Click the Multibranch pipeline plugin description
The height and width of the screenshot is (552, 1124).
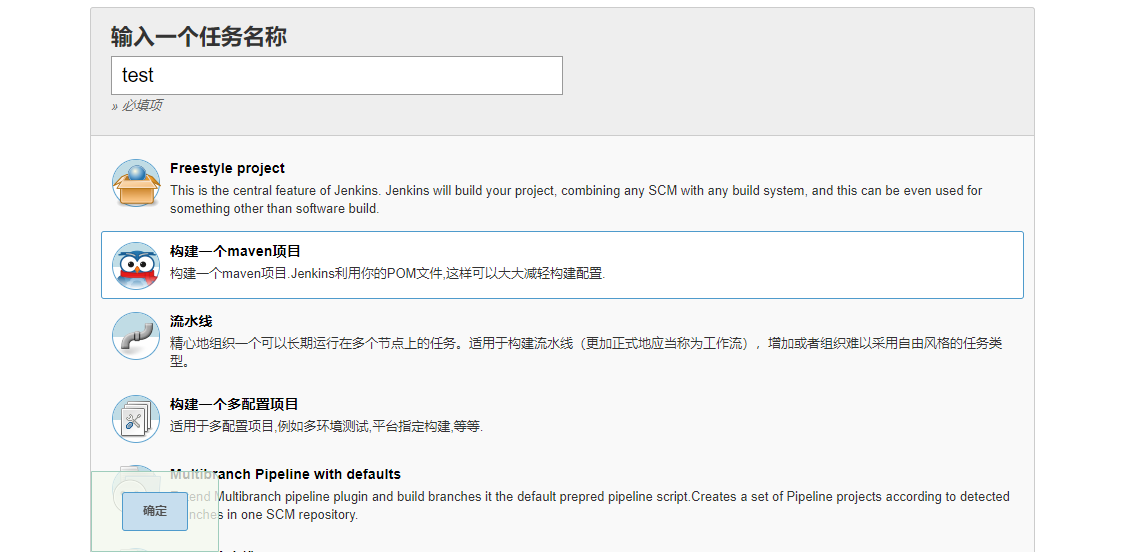coord(590,505)
